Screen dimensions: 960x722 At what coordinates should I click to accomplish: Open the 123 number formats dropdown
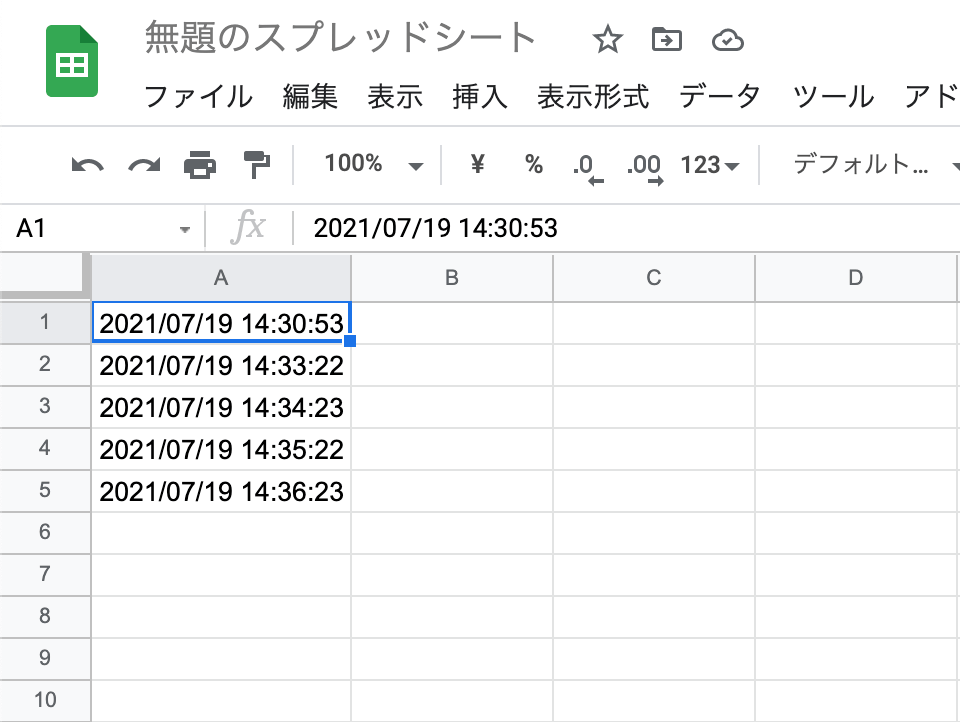pyautogui.click(x=710, y=165)
